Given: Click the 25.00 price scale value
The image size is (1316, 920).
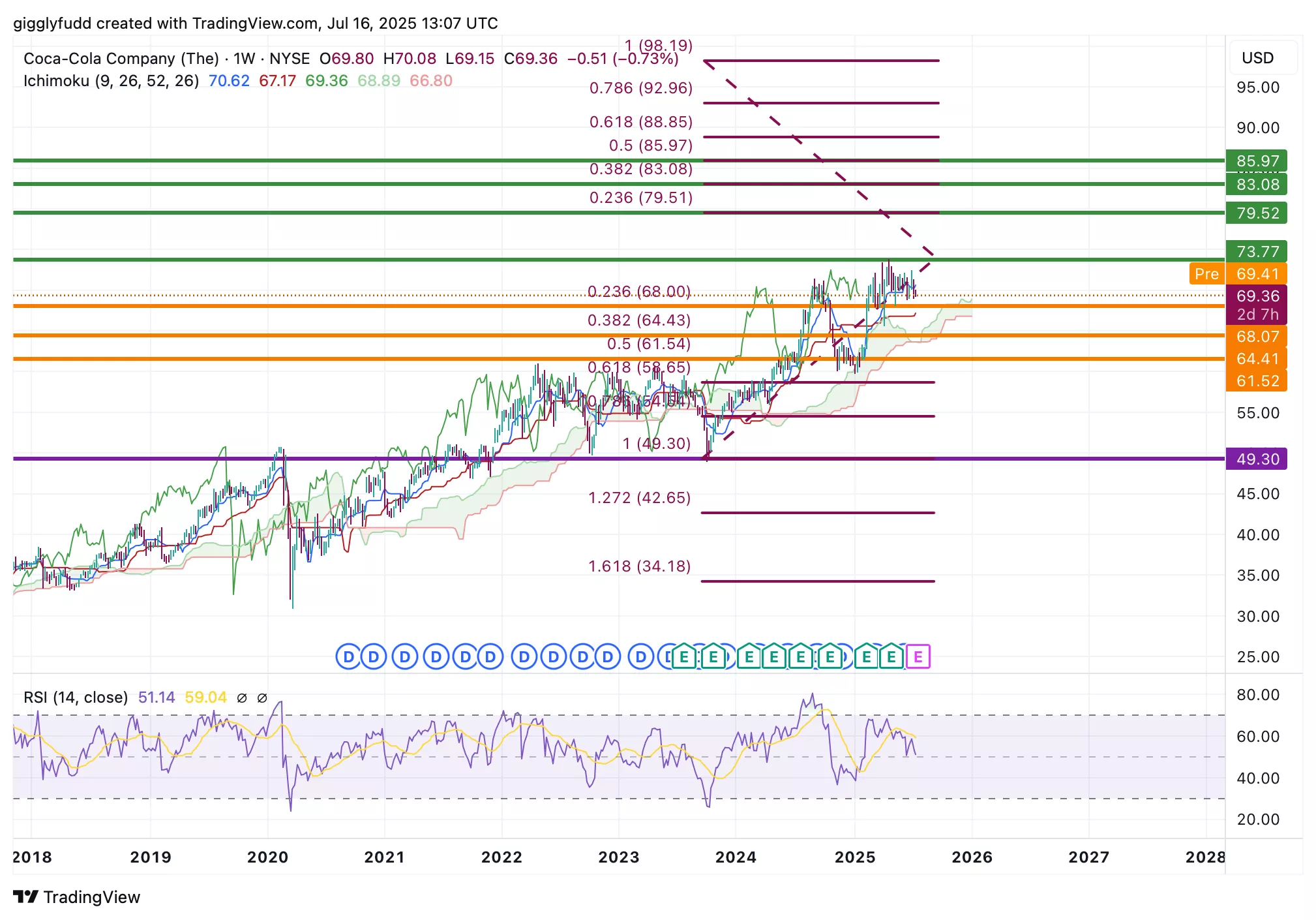Looking at the screenshot, I should coord(1258,657).
